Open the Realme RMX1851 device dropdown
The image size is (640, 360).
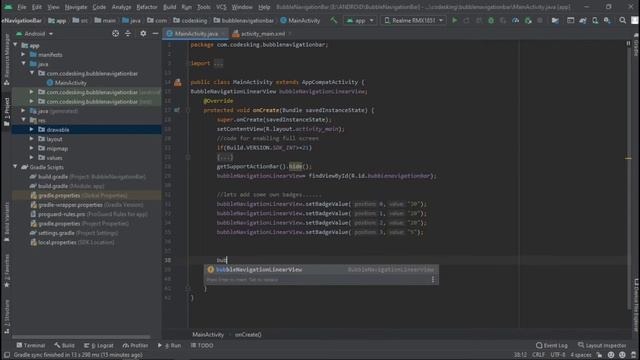(413, 20)
